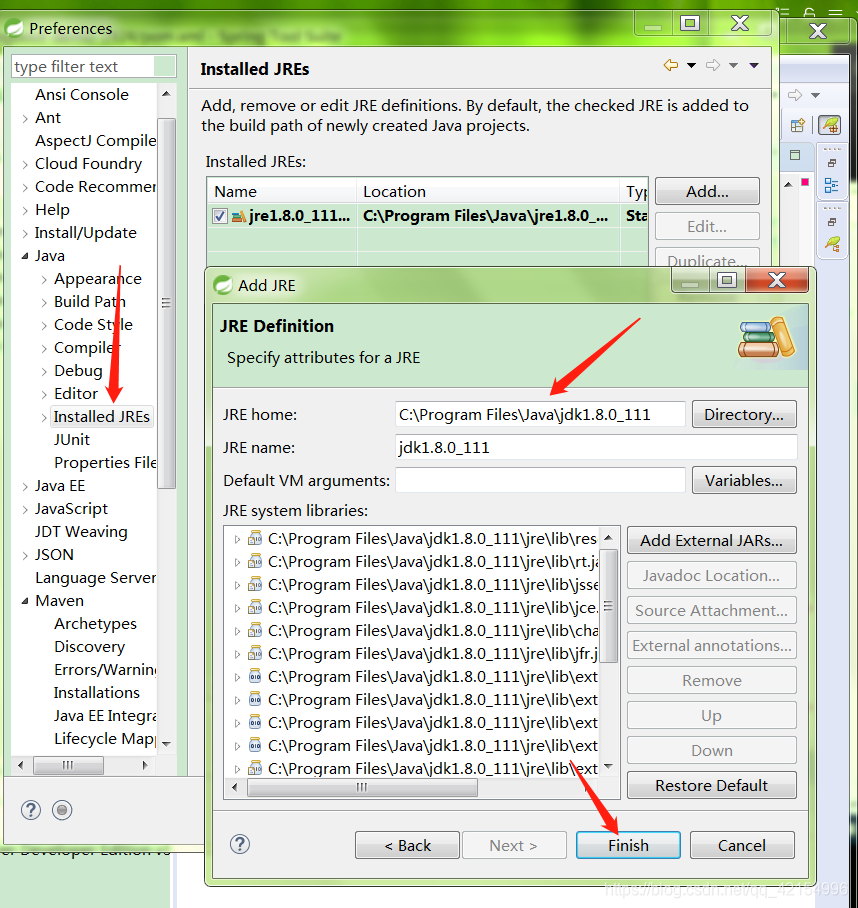Viewport: 858px width, 908px height.
Task: Open the Variables dialog for VM arguments
Action: pyautogui.click(x=744, y=480)
